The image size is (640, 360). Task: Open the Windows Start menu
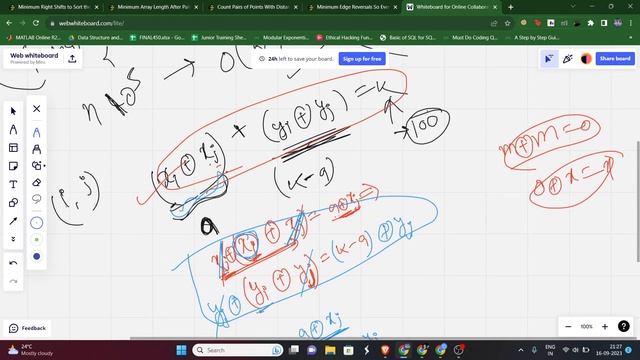coord(181,350)
